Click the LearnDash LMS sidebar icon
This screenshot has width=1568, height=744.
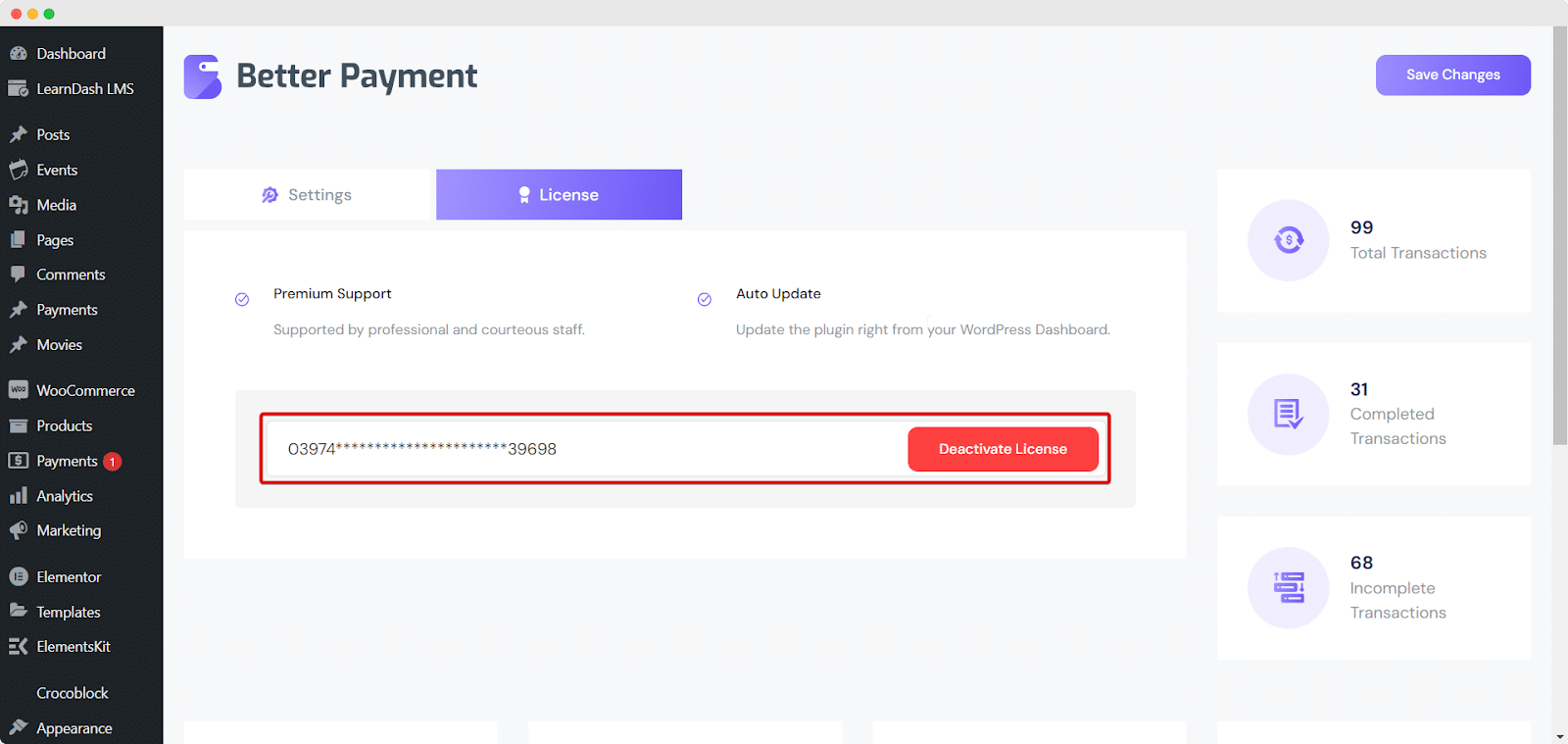pos(18,89)
